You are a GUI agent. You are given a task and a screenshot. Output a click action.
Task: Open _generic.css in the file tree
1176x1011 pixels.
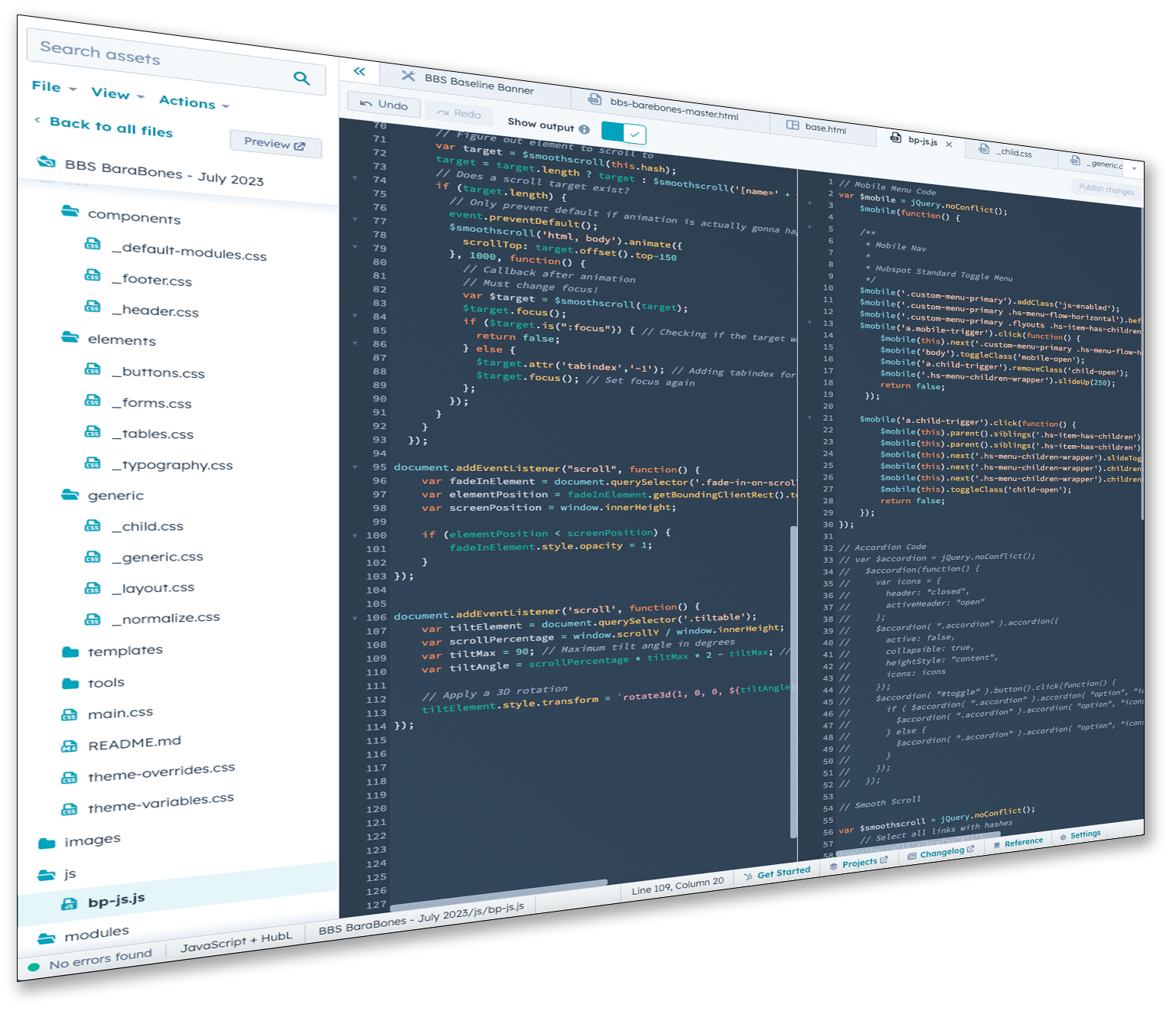pos(157,557)
